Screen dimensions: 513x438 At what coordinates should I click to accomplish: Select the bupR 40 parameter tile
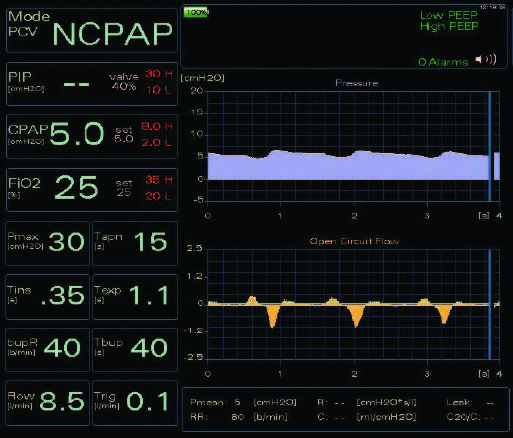tap(47, 349)
